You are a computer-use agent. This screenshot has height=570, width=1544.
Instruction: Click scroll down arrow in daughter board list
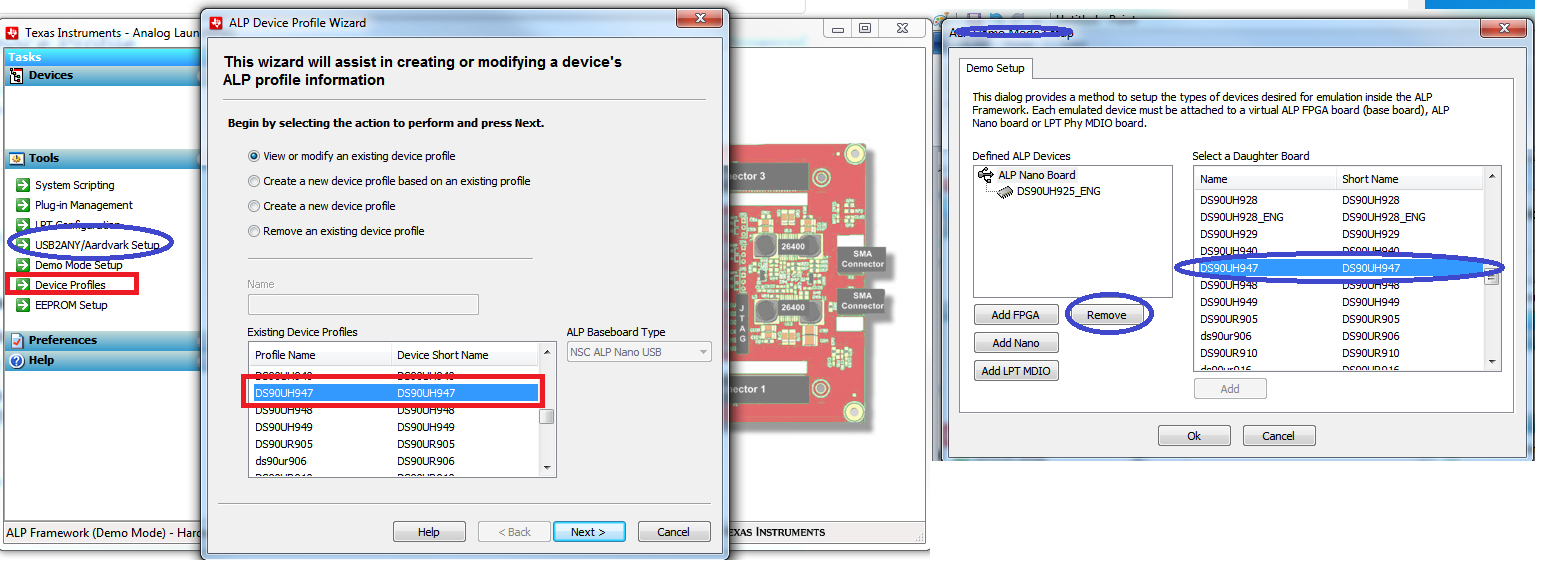point(1494,361)
